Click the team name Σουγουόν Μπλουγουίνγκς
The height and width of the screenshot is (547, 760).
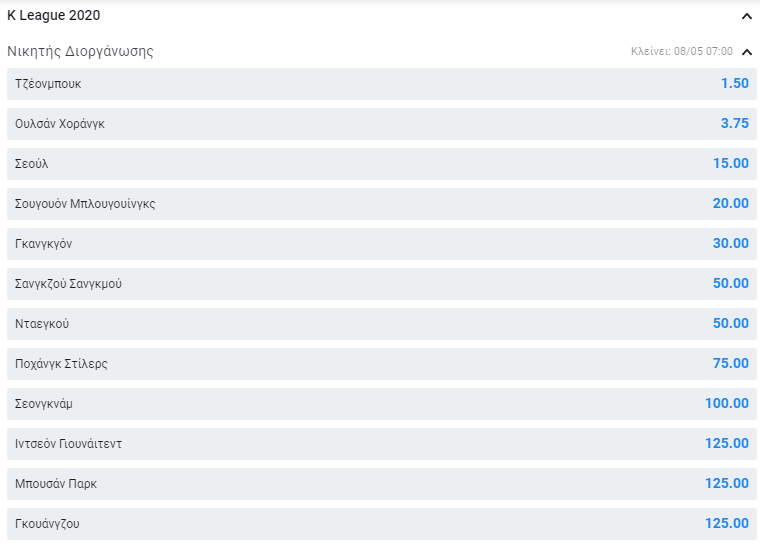point(85,204)
